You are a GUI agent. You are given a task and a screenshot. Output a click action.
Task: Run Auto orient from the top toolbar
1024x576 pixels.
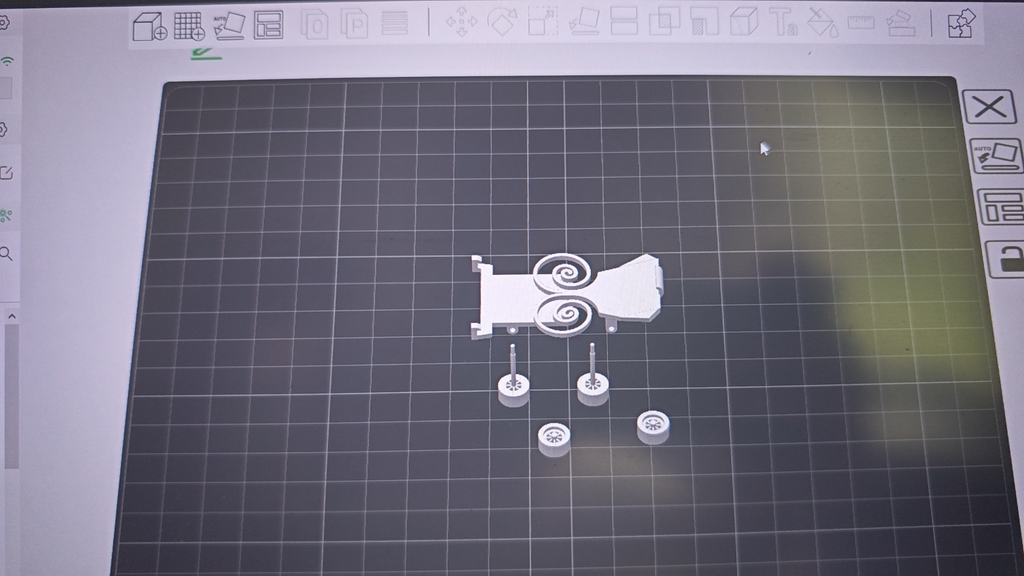(x=229, y=25)
